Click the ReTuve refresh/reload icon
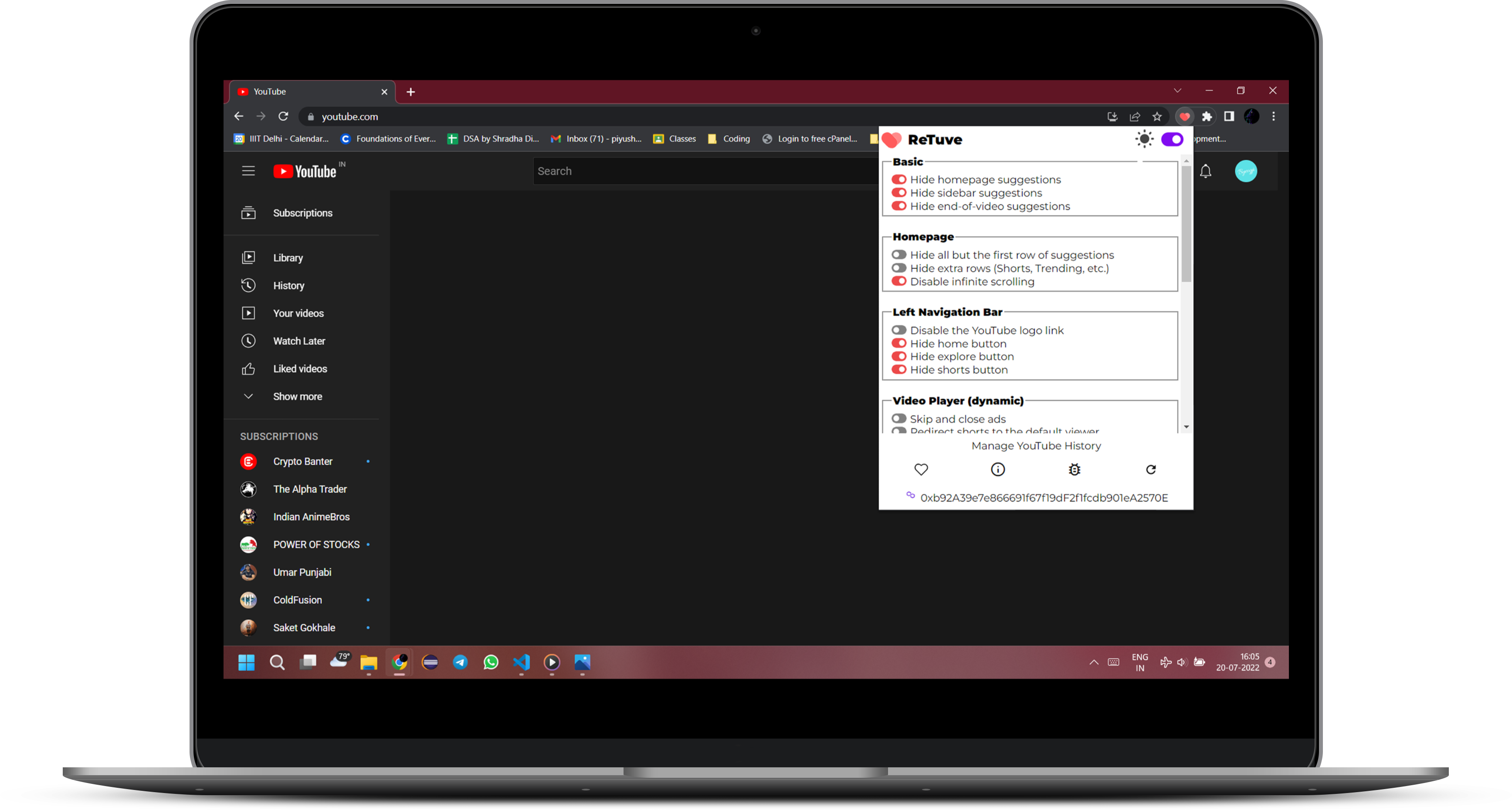The height and width of the screenshot is (810, 1512). [1151, 469]
